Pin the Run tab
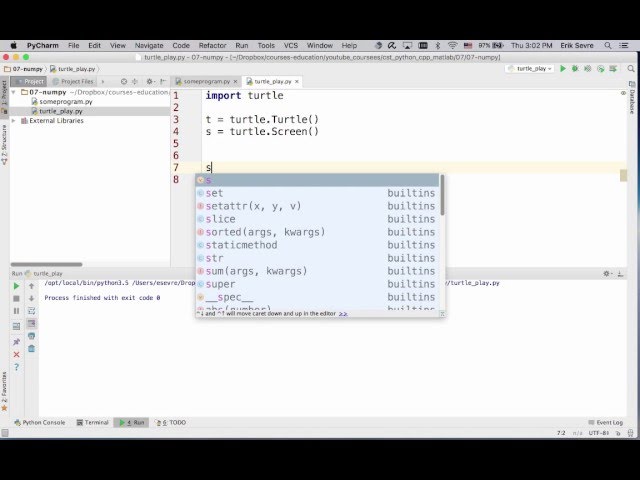Image resolution: width=640 pixels, height=480 pixels. coord(16,342)
